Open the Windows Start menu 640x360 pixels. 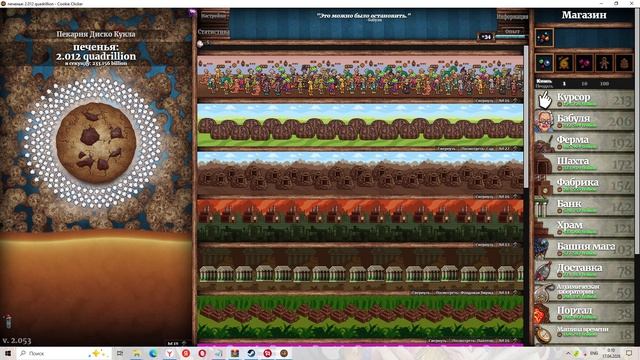point(7,353)
